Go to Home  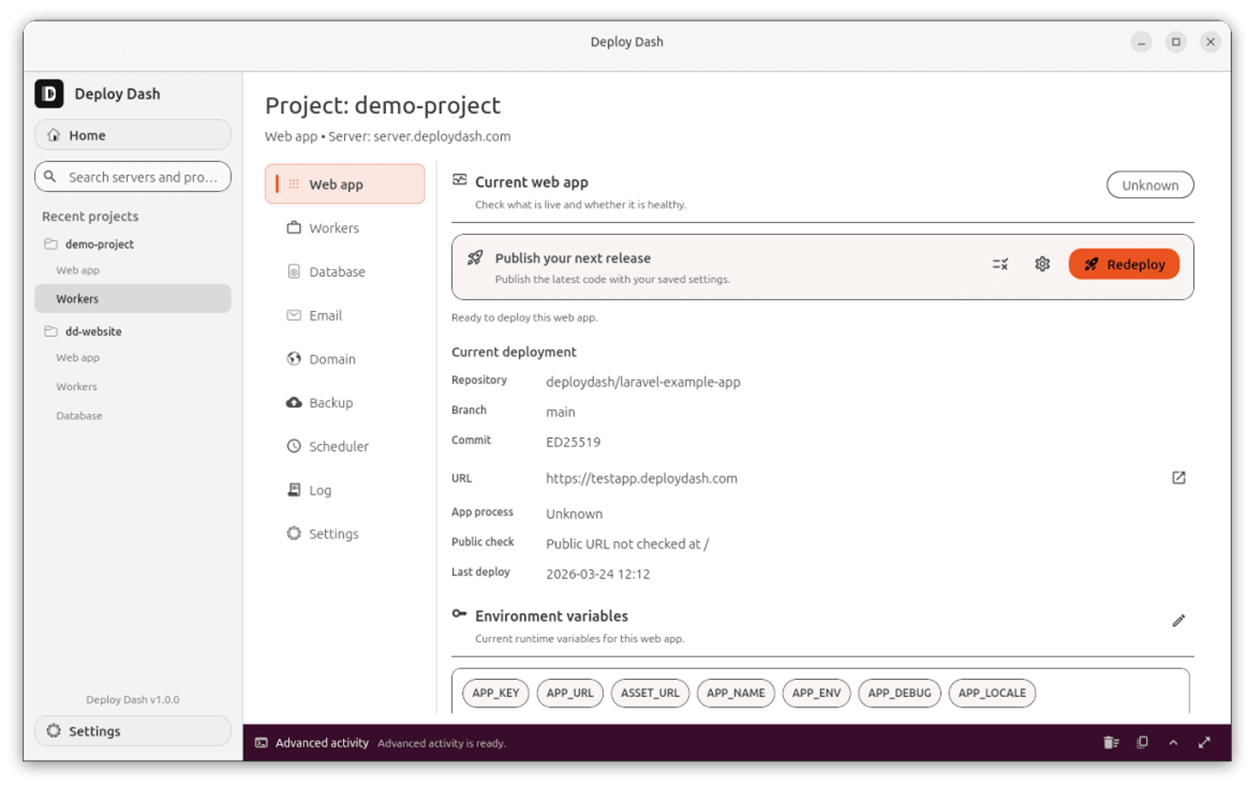pos(133,135)
